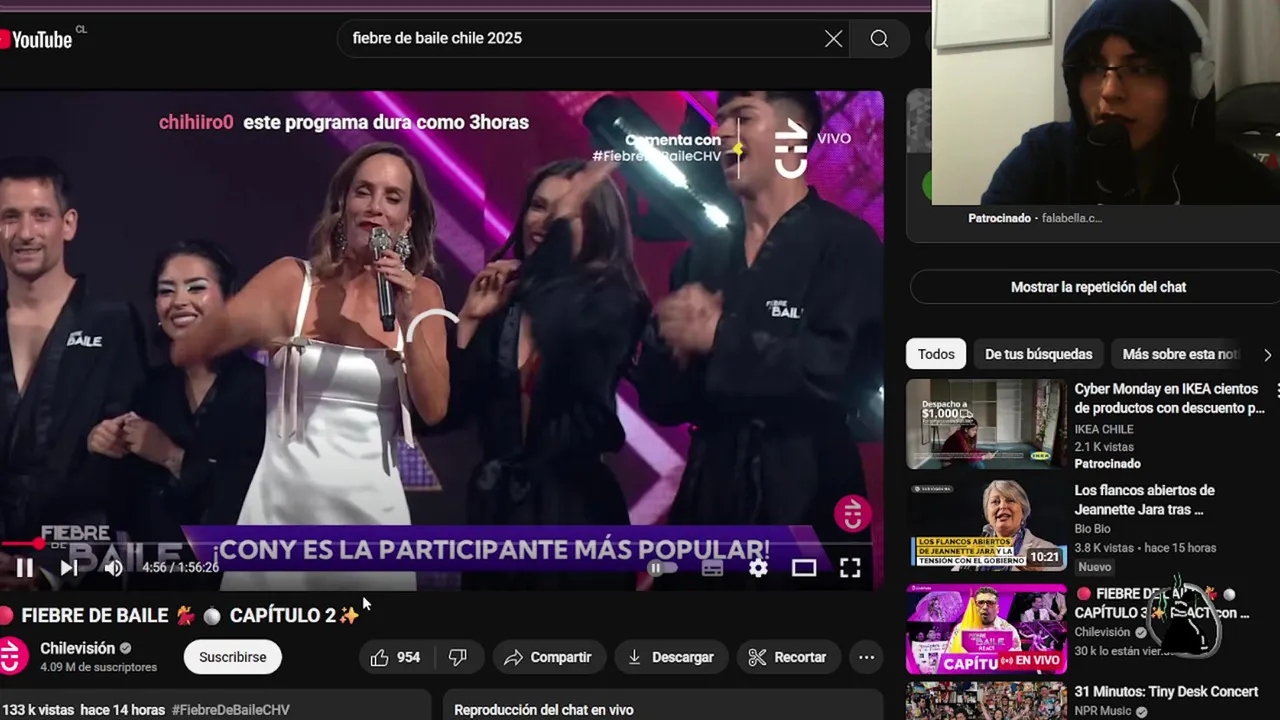Screen dimensions: 1280x720
Task: Open the more actions three-dot menu
Action: click(866, 657)
